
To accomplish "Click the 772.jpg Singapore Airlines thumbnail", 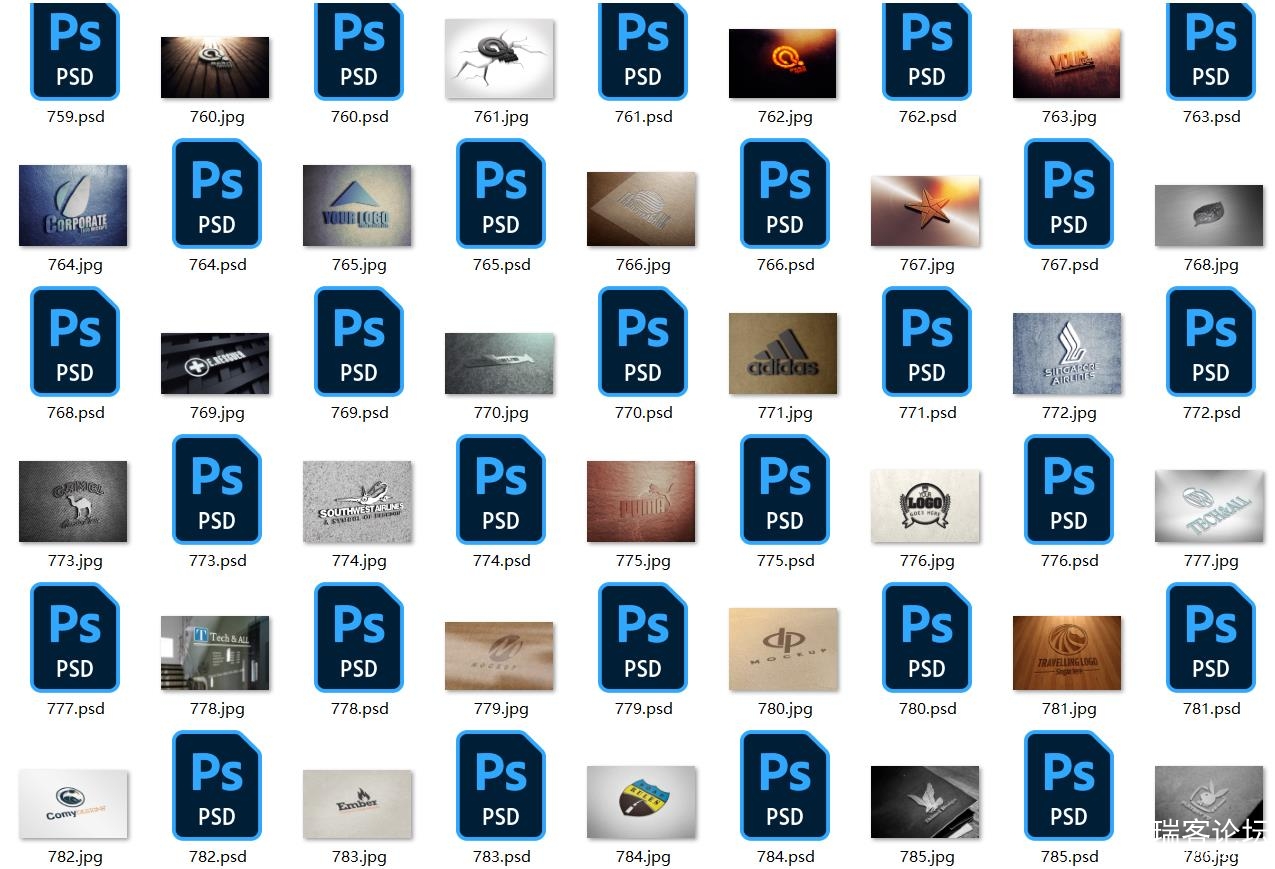I will [x=1067, y=353].
